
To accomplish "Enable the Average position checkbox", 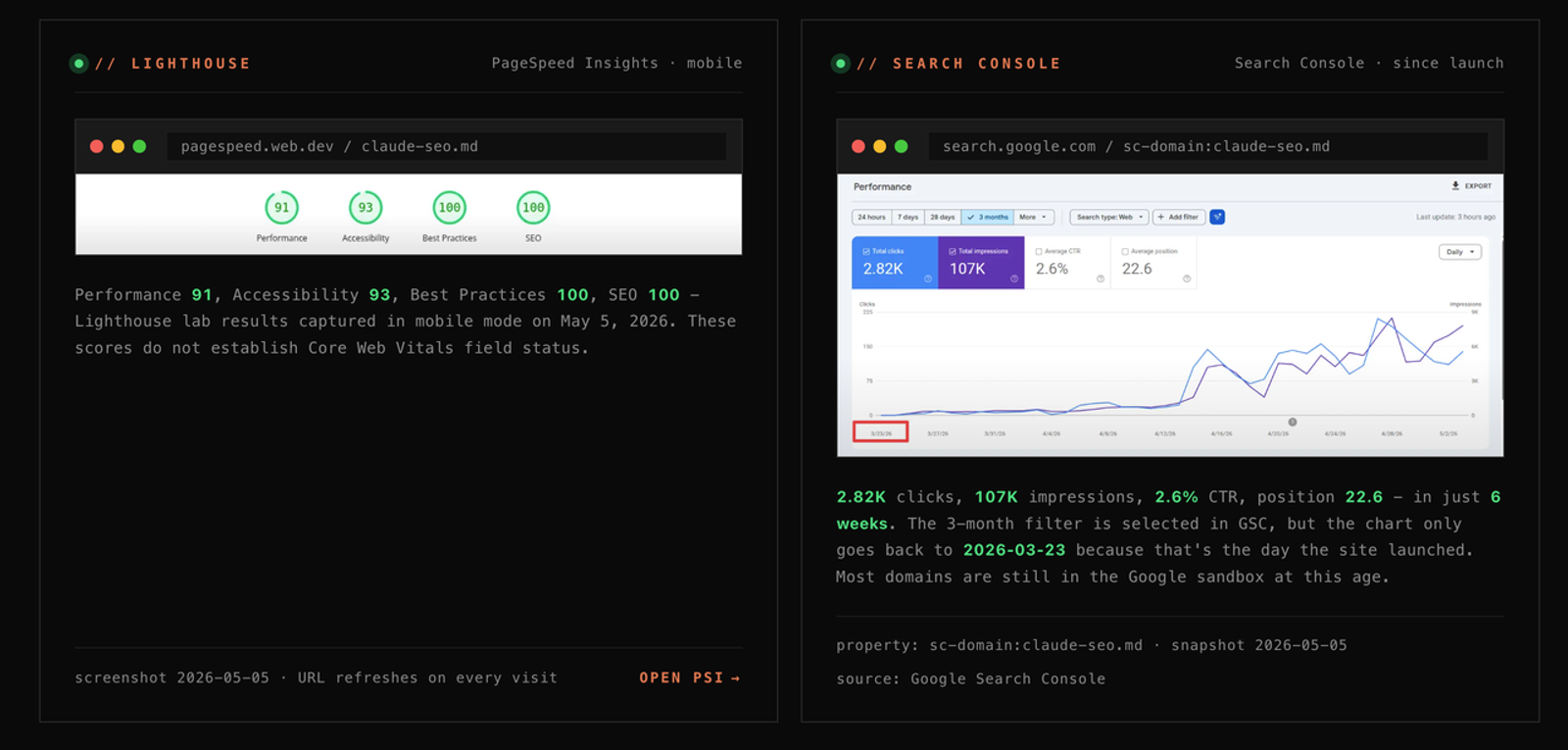I will tap(1125, 251).
